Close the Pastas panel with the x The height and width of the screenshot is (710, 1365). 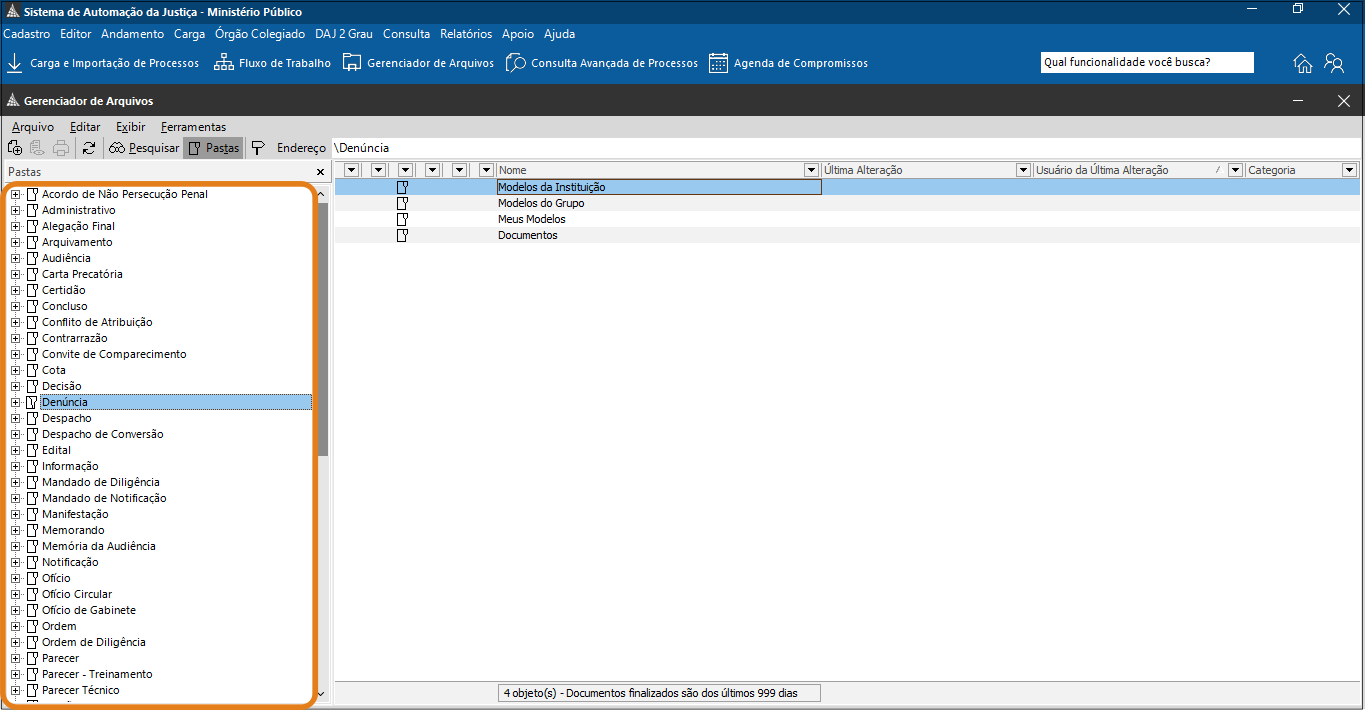click(321, 172)
